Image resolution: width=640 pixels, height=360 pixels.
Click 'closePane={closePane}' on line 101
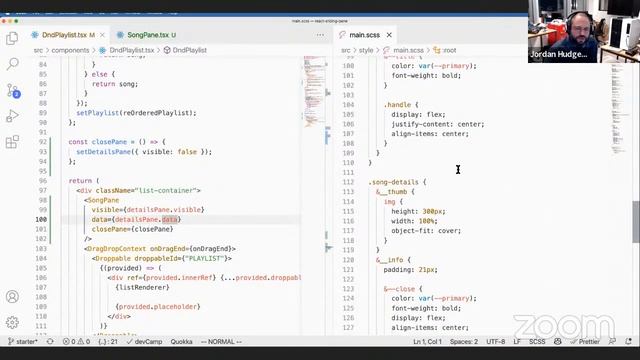point(132,229)
